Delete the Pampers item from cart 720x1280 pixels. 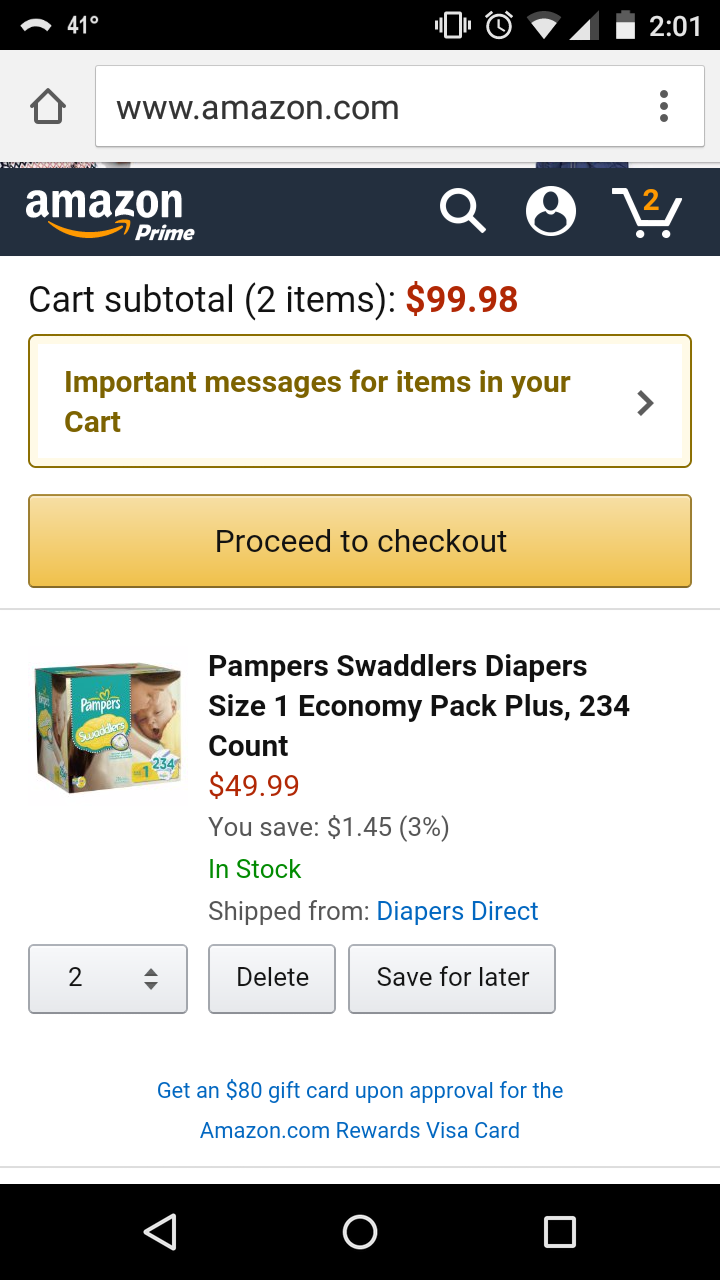pyautogui.click(x=272, y=978)
